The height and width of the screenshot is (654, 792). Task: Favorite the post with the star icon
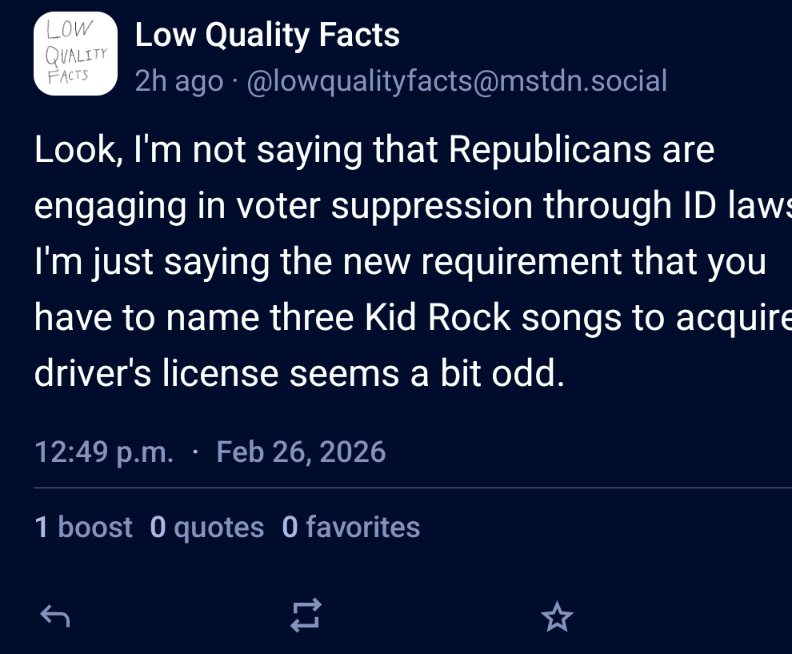(557, 617)
